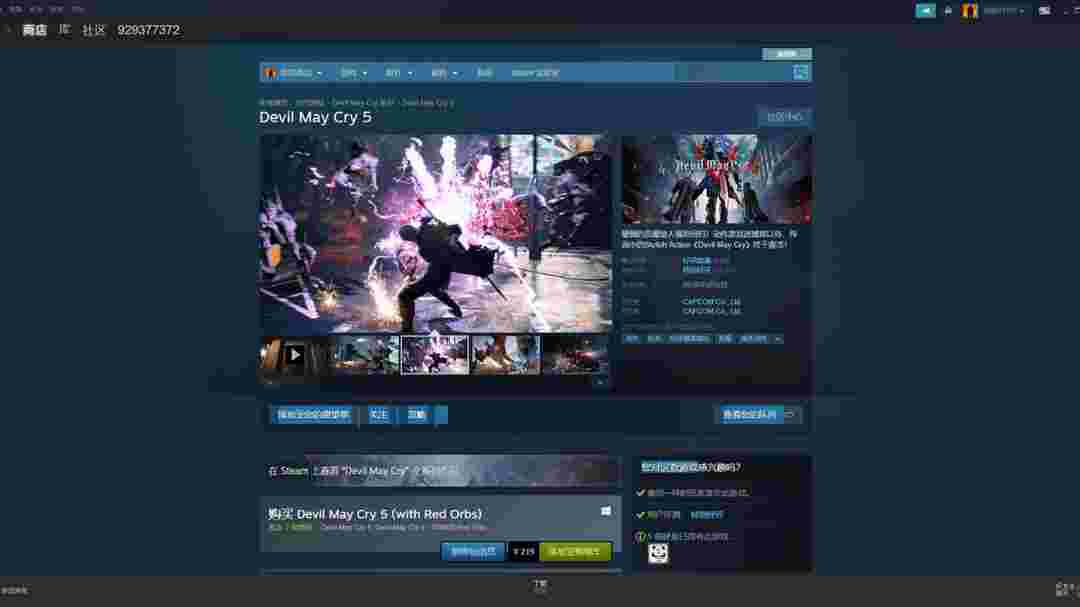Open the blue link beside second checkmark
This screenshot has height=607, width=1080.
click(x=707, y=515)
